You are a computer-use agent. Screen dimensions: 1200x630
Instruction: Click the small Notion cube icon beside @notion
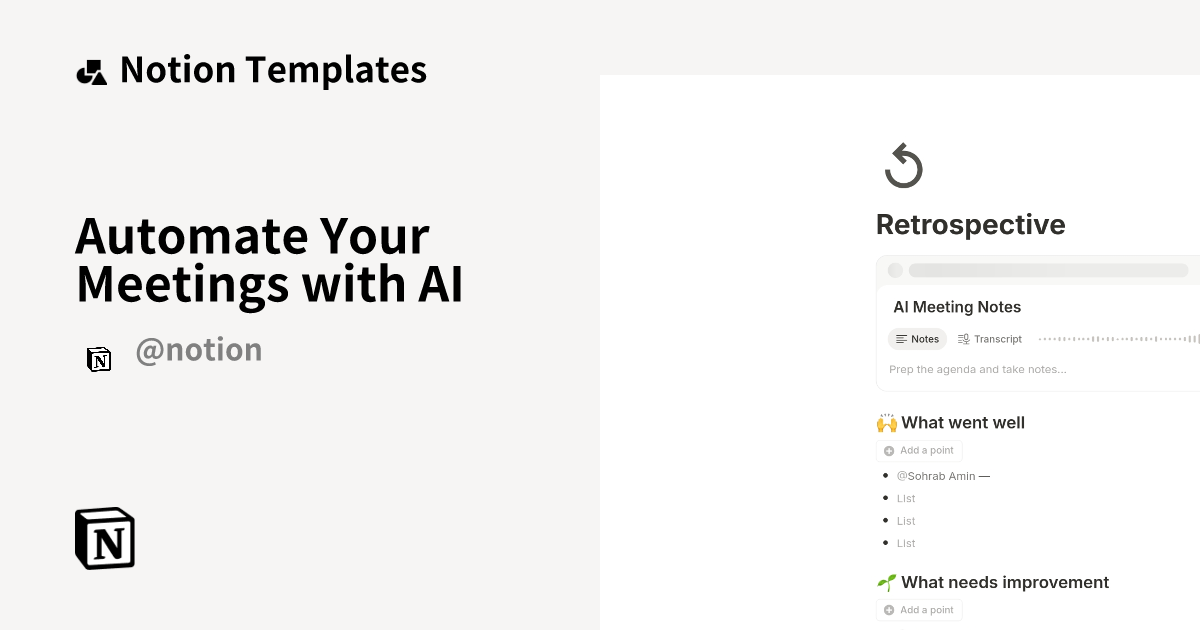[99, 359]
